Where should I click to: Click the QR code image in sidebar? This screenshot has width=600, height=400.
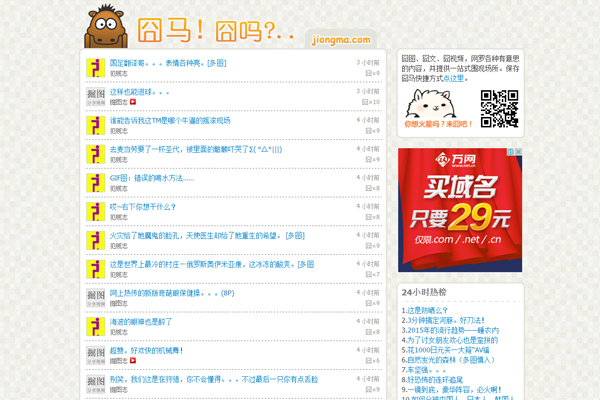click(x=499, y=108)
